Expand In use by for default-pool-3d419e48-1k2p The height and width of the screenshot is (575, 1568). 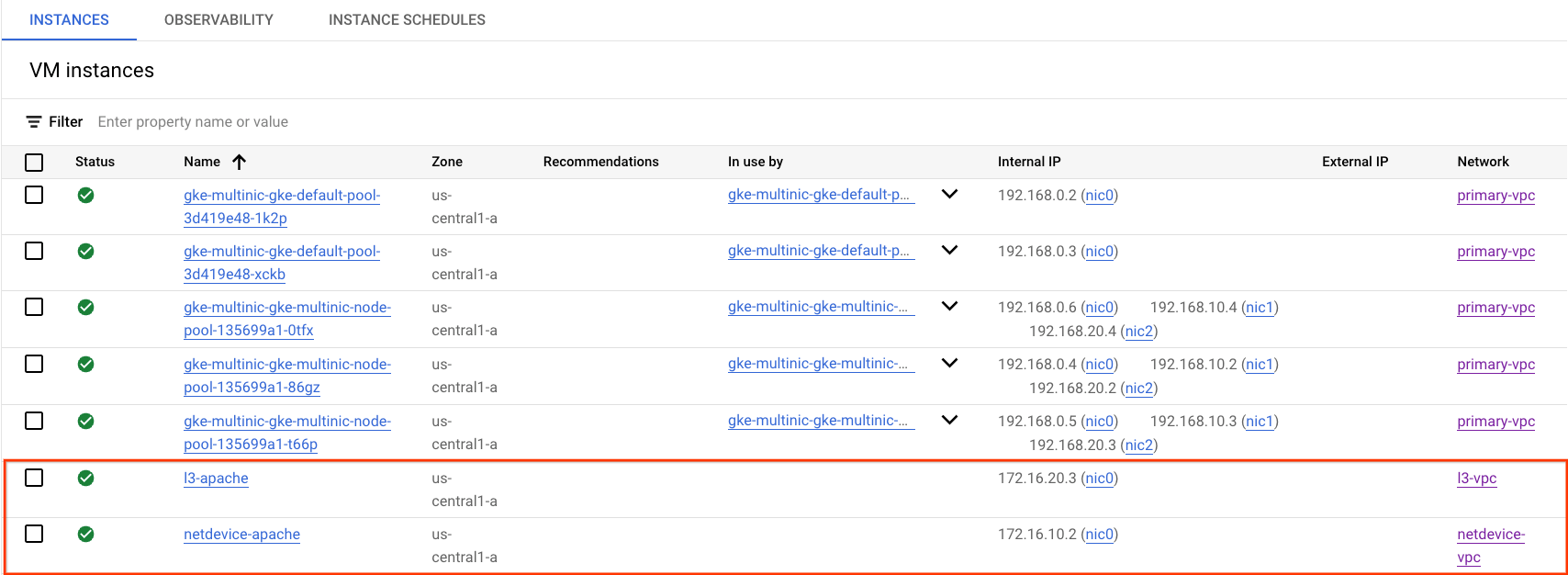click(x=949, y=194)
